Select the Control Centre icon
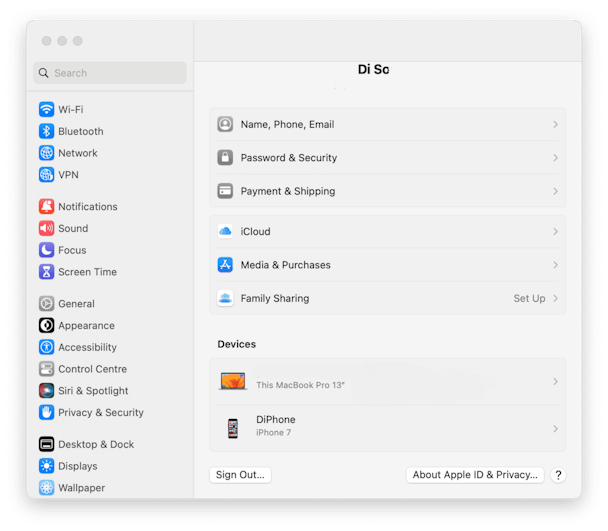Image resolution: width=608 pixels, height=531 pixels. pyautogui.click(x=46, y=368)
